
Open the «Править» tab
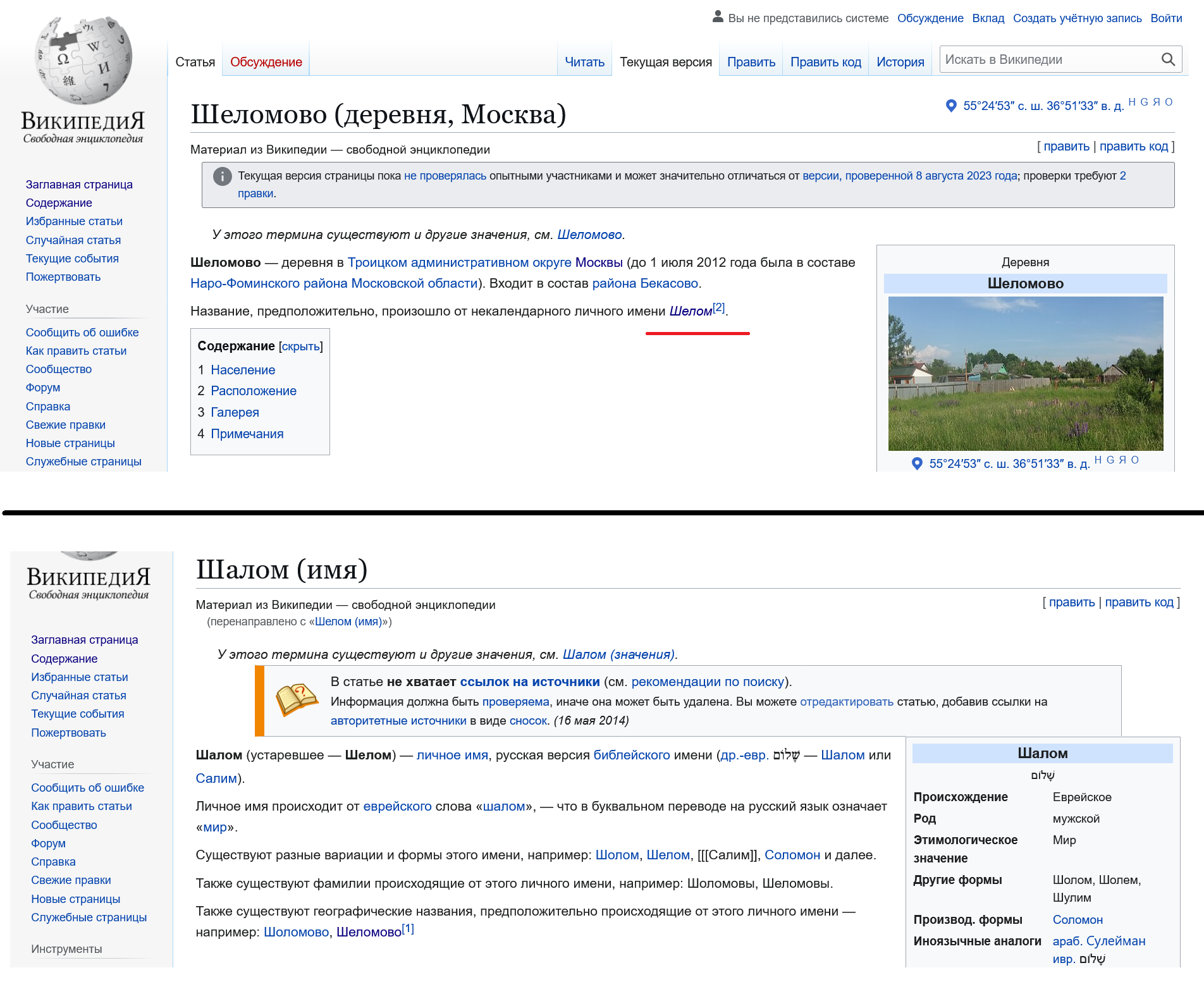751,62
